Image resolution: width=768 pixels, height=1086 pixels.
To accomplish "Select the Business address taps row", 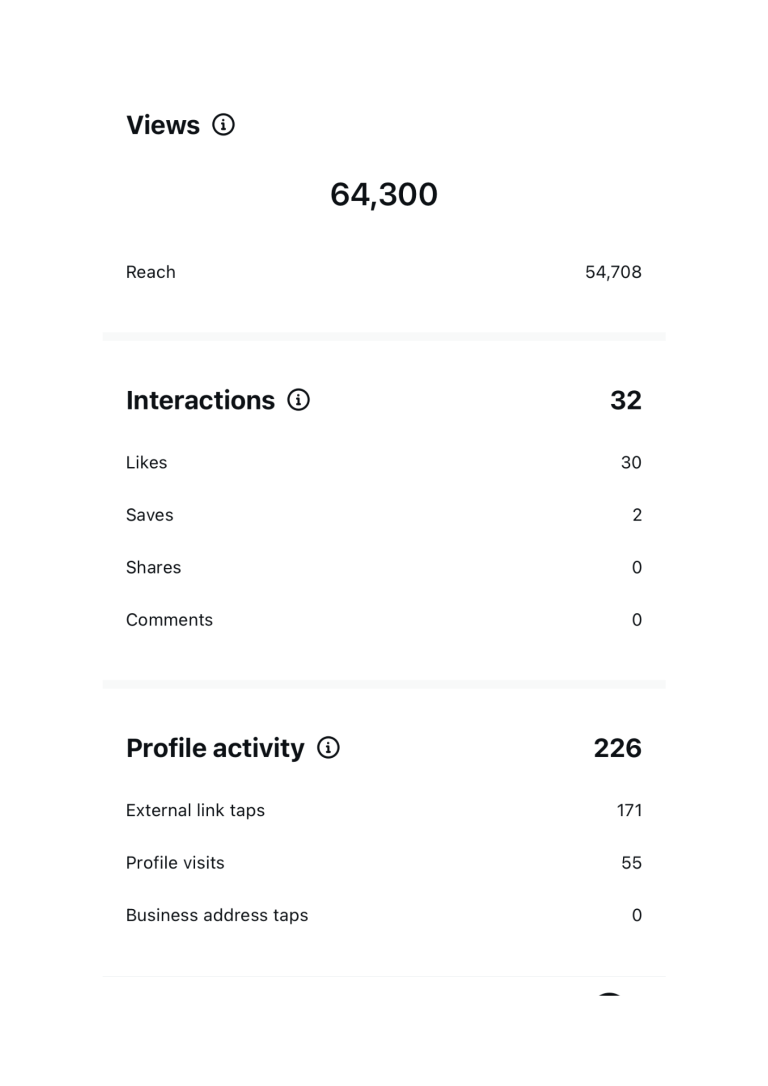I will [x=384, y=916].
